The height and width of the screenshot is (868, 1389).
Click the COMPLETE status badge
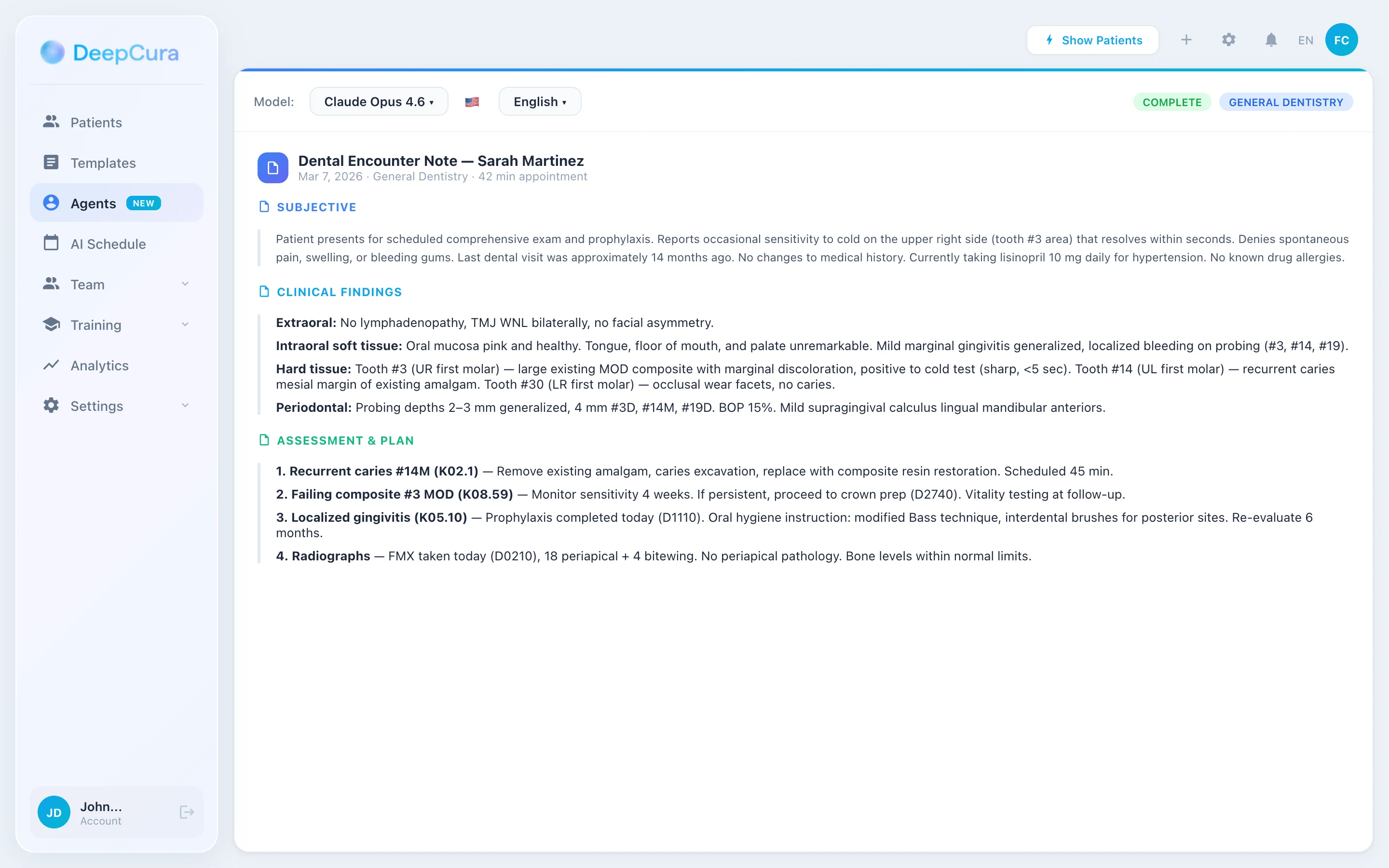1172,102
